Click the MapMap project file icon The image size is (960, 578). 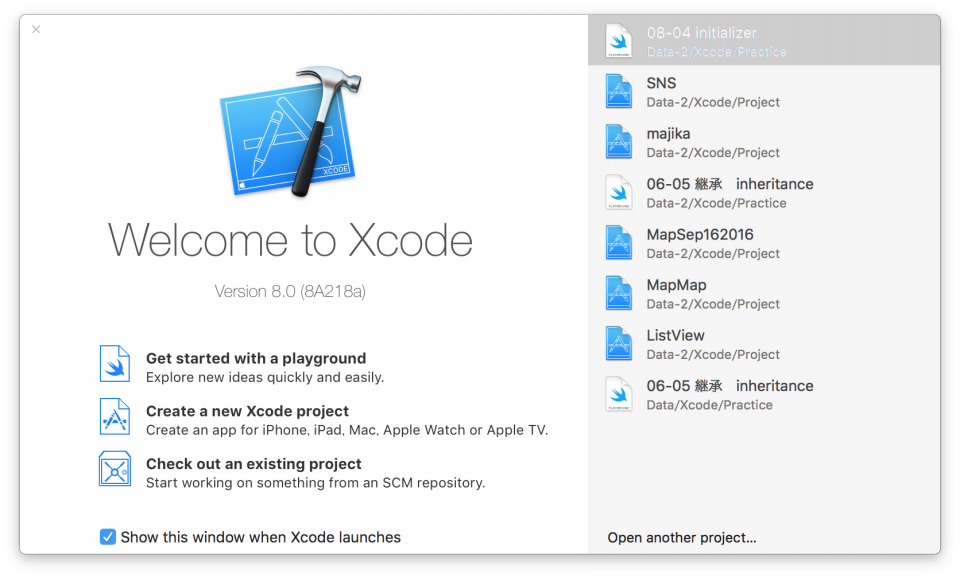point(619,293)
